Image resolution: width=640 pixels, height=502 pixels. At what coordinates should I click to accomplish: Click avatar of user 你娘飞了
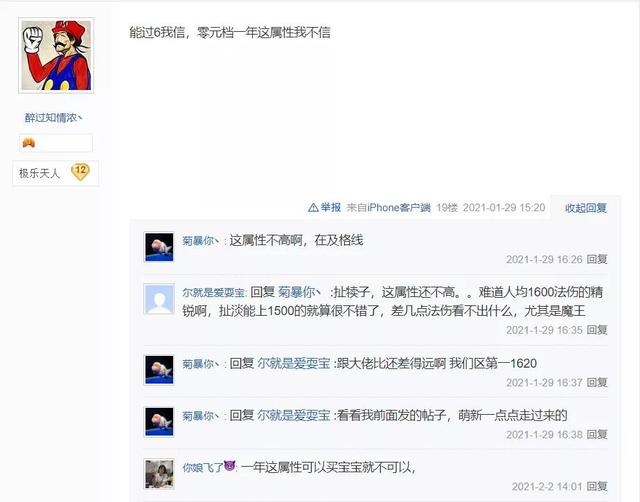159,474
